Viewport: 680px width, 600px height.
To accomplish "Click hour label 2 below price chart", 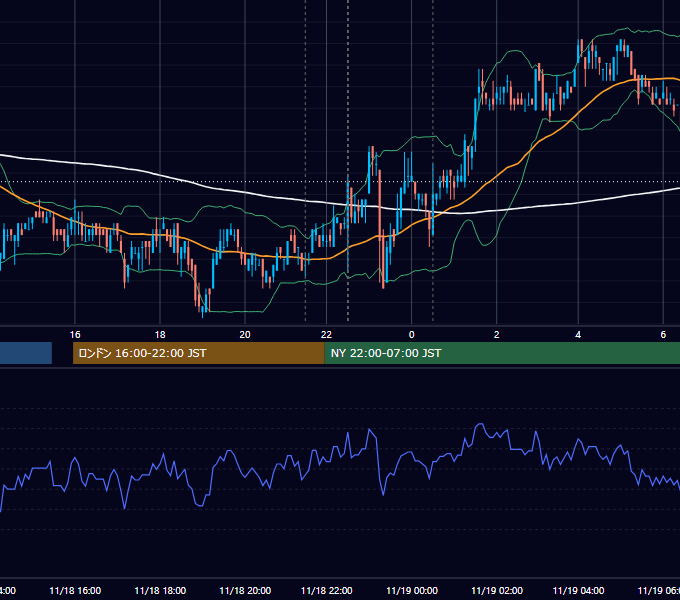I will click(x=497, y=334).
